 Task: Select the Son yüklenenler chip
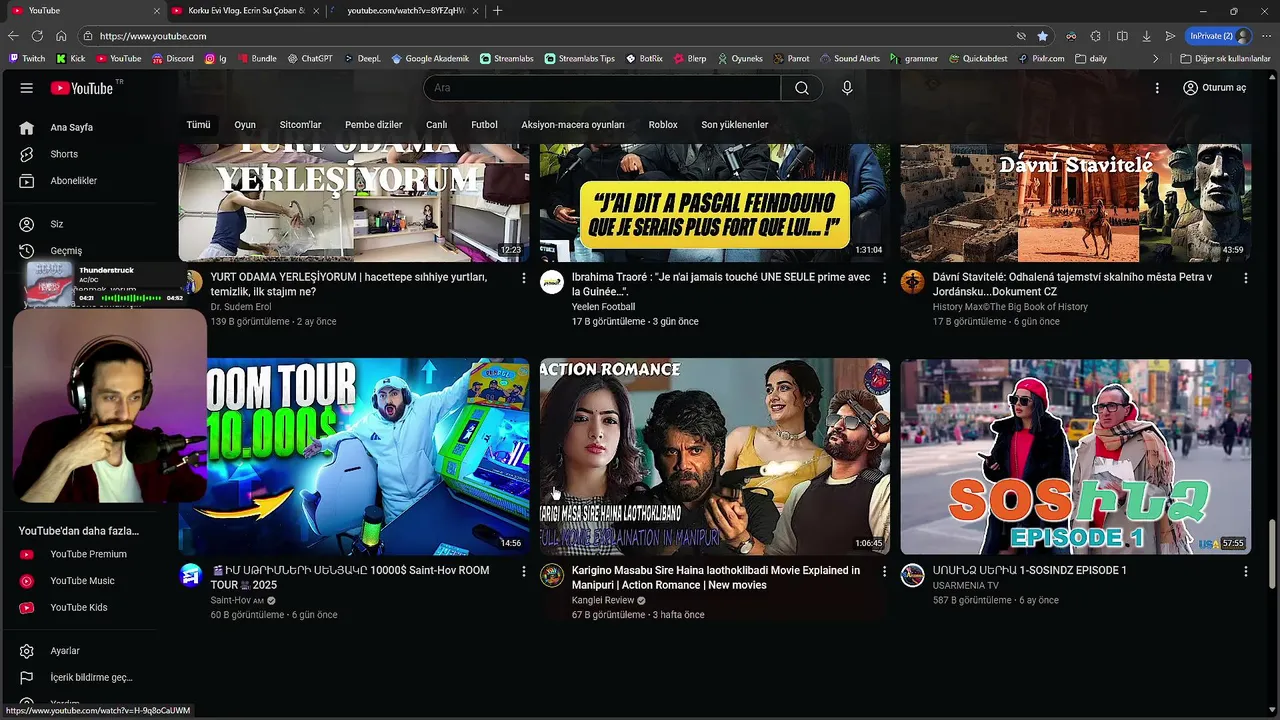tap(734, 125)
